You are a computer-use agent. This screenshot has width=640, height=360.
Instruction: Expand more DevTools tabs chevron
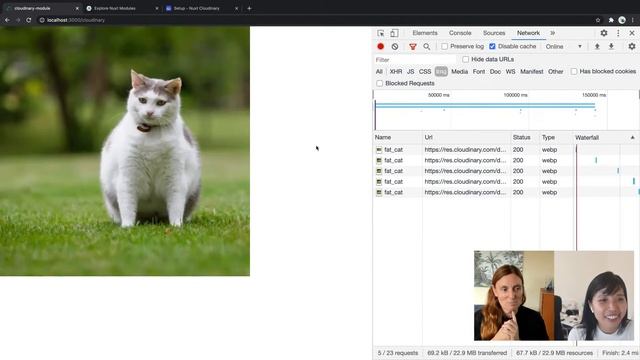pos(552,33)
